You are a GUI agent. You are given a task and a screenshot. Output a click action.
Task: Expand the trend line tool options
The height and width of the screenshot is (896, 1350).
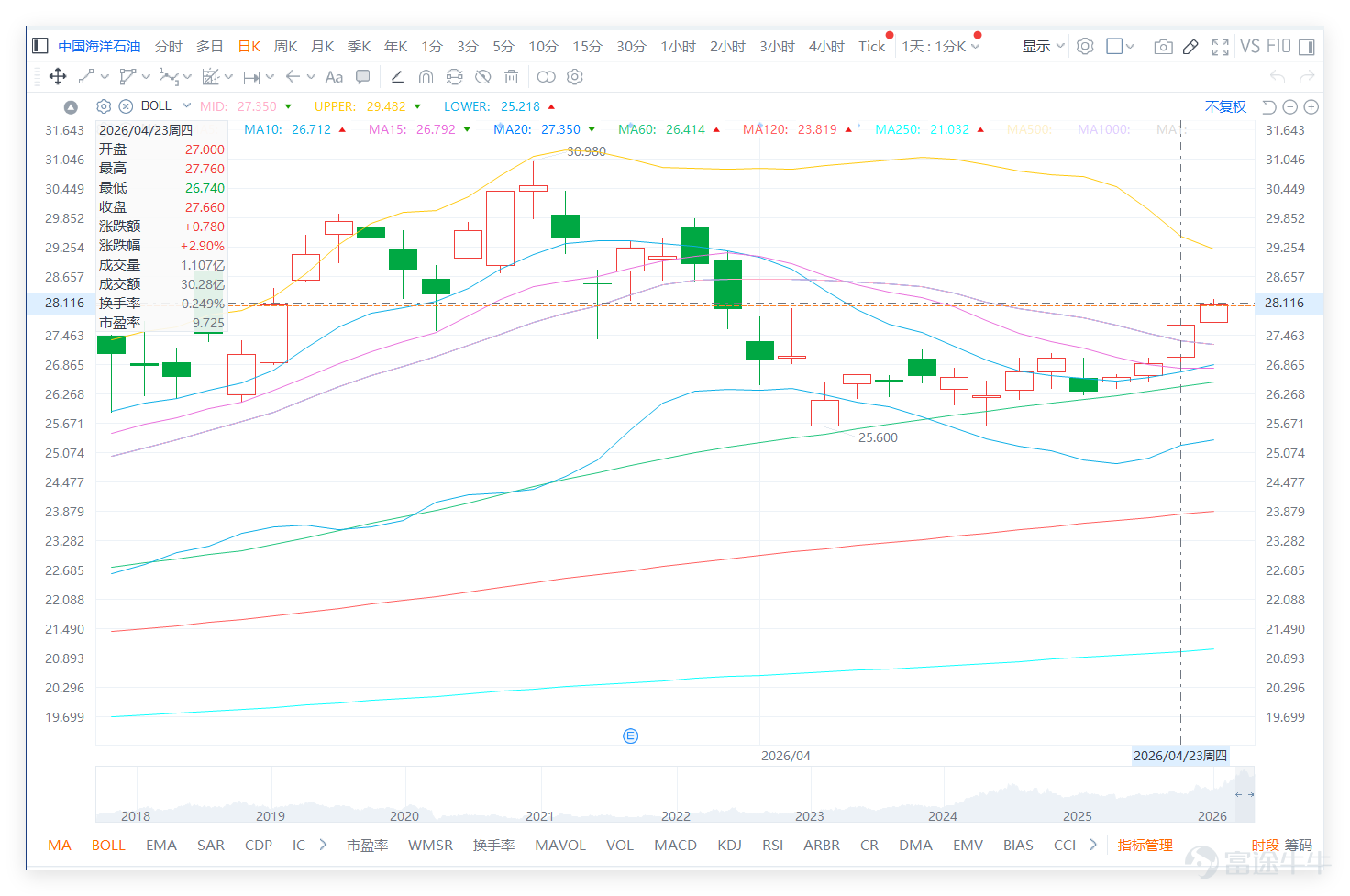105,77
